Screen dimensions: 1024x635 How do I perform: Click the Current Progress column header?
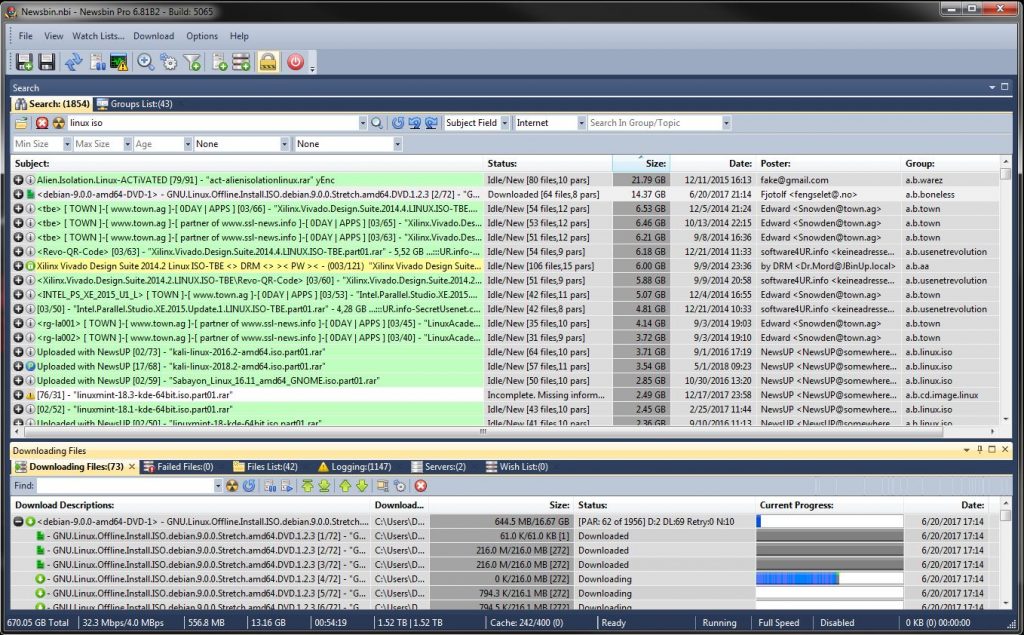click(x=829, y=505)
